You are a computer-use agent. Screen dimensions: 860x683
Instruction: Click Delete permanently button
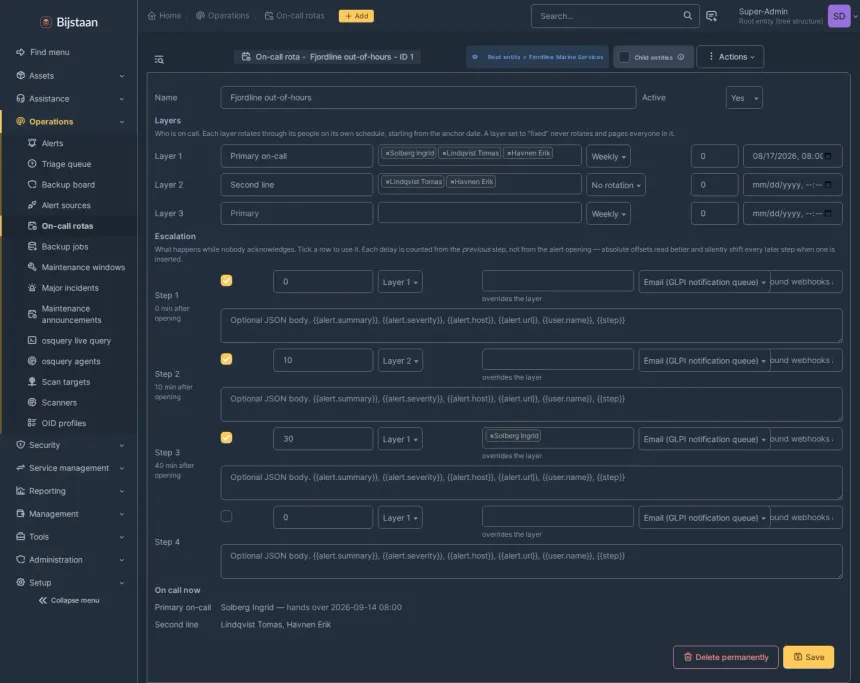pyautogui.click(x=726, y=657)
